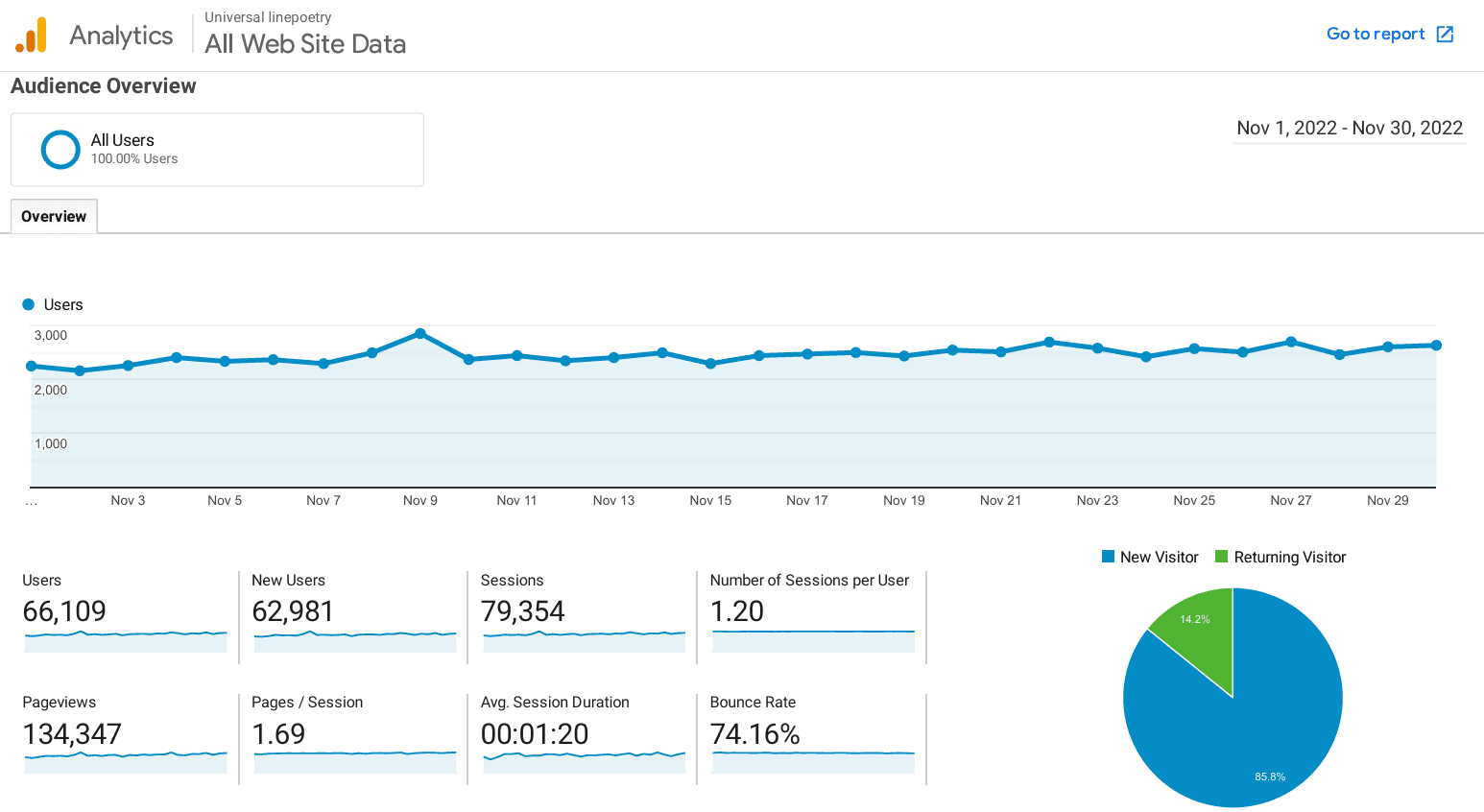Click the blue Users legend dot above the chart
The image size is (1484, 812).
point(28,304)
